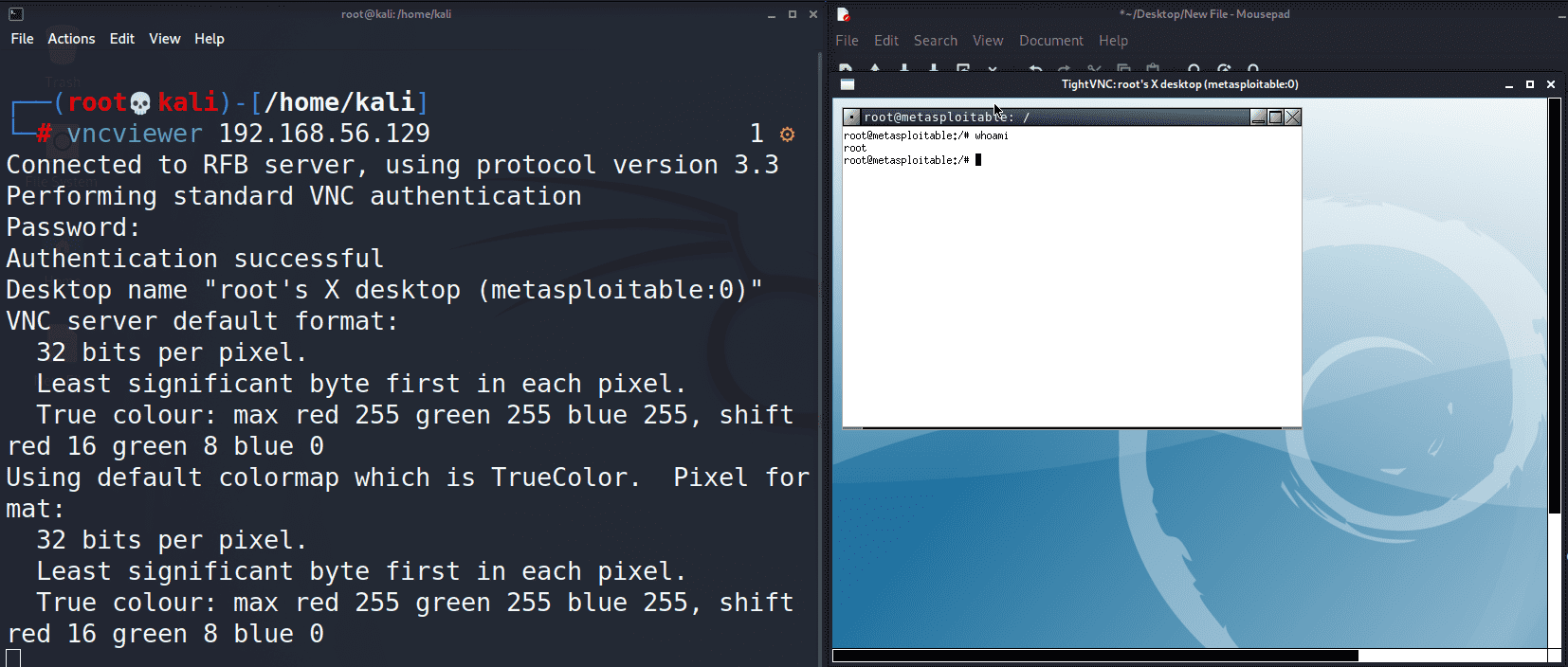Click the 'whoami' command in the remote xterm
The height and width of the screenshot is (667, 1568).
pyautogui.click(x=992, y=135)
